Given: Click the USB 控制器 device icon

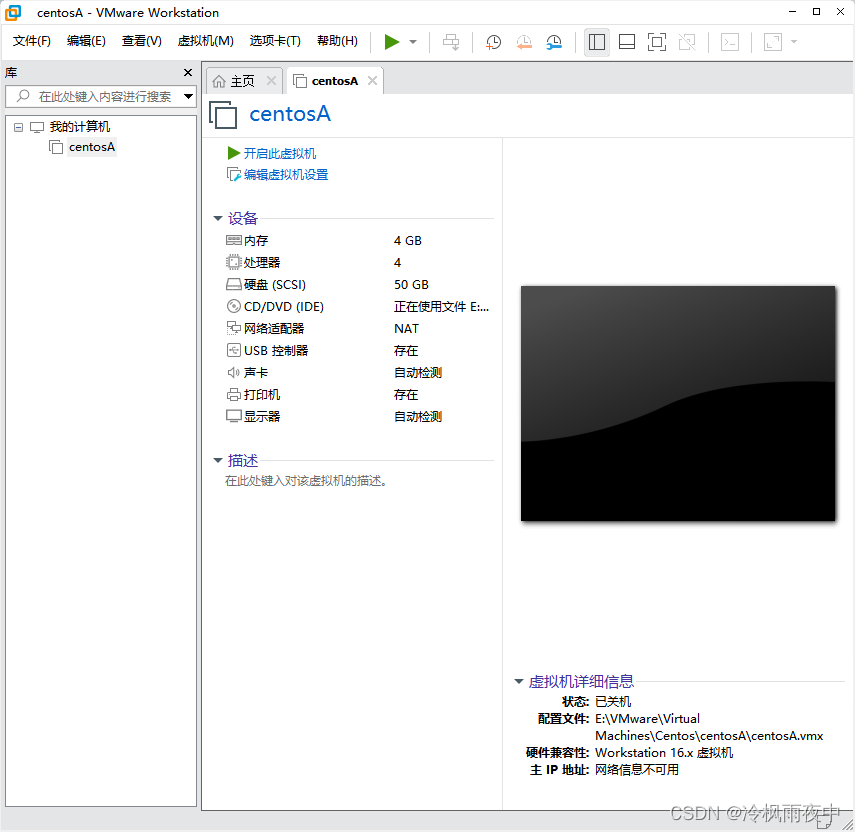Looking at the screenshot, I should click(x=233, y=350).
